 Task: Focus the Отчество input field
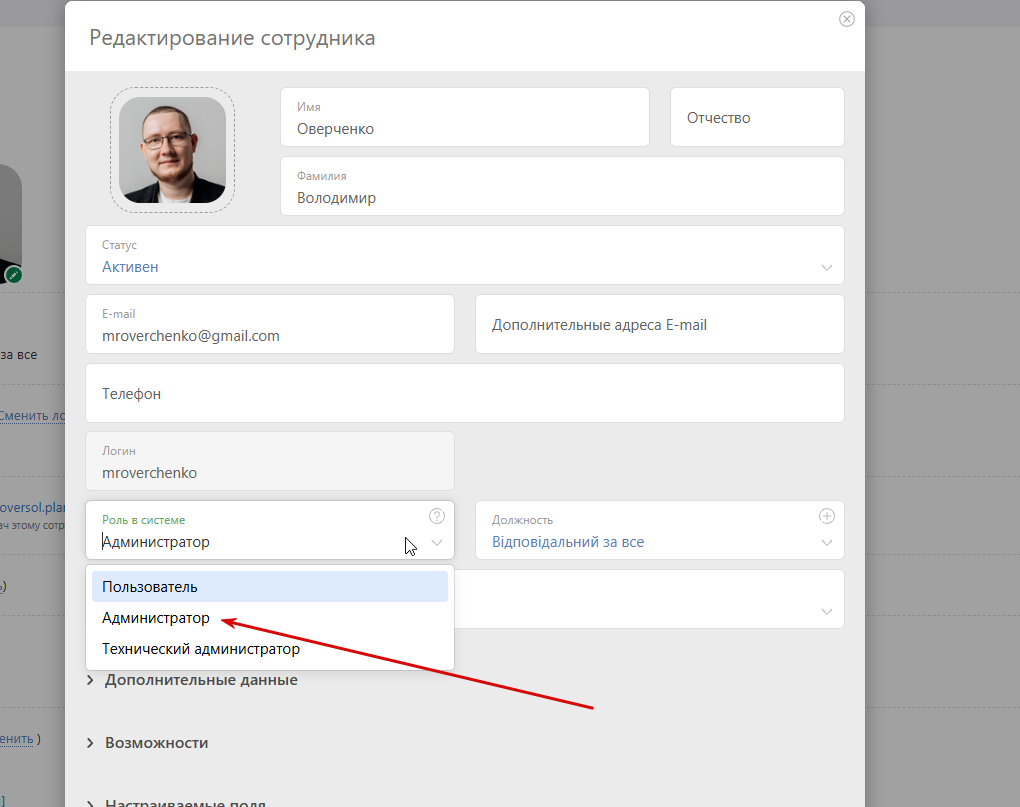tap(757, 117)
